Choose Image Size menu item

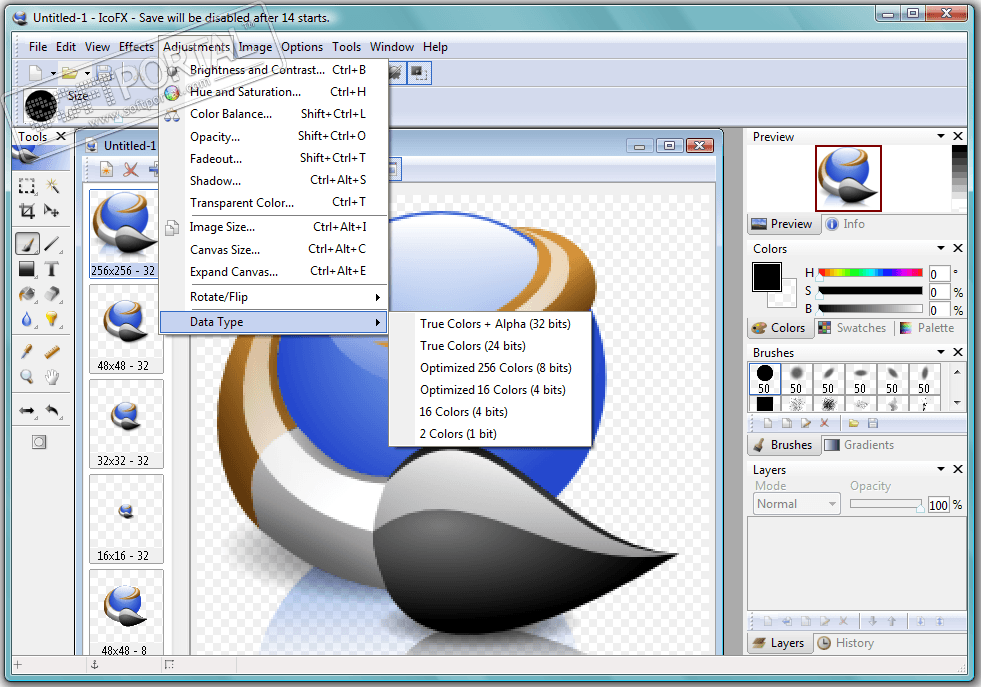click(x=274, y=227)
